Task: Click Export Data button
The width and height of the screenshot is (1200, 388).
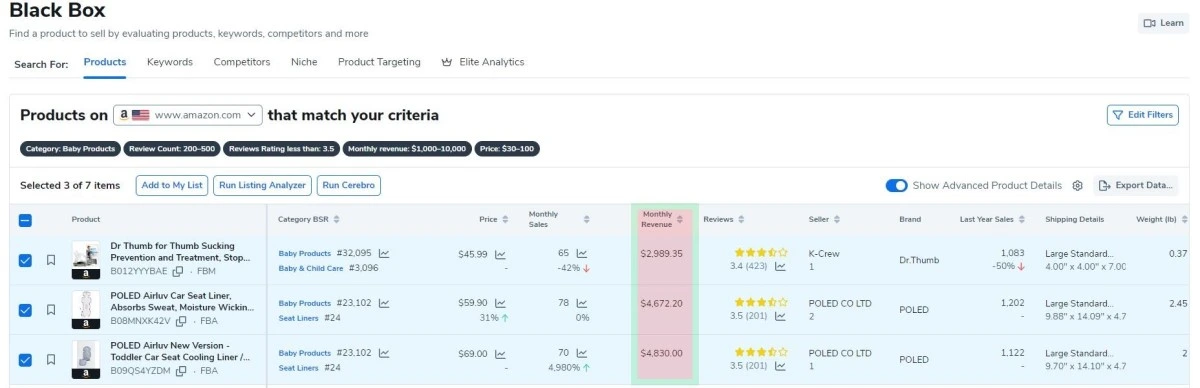Action: click(1135, 185)
